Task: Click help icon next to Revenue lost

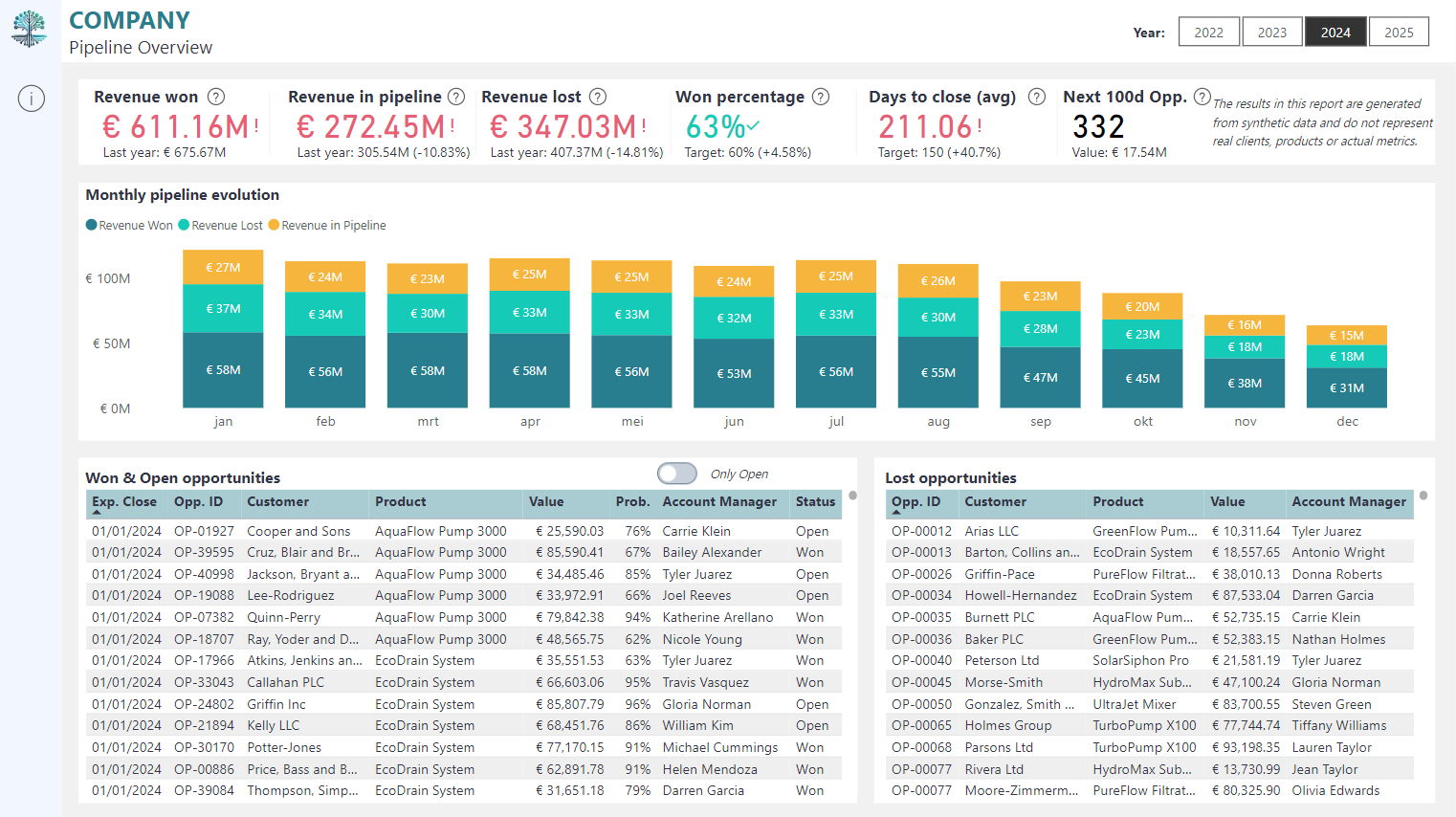Action: pyautogui.click(x=598, y=97)
